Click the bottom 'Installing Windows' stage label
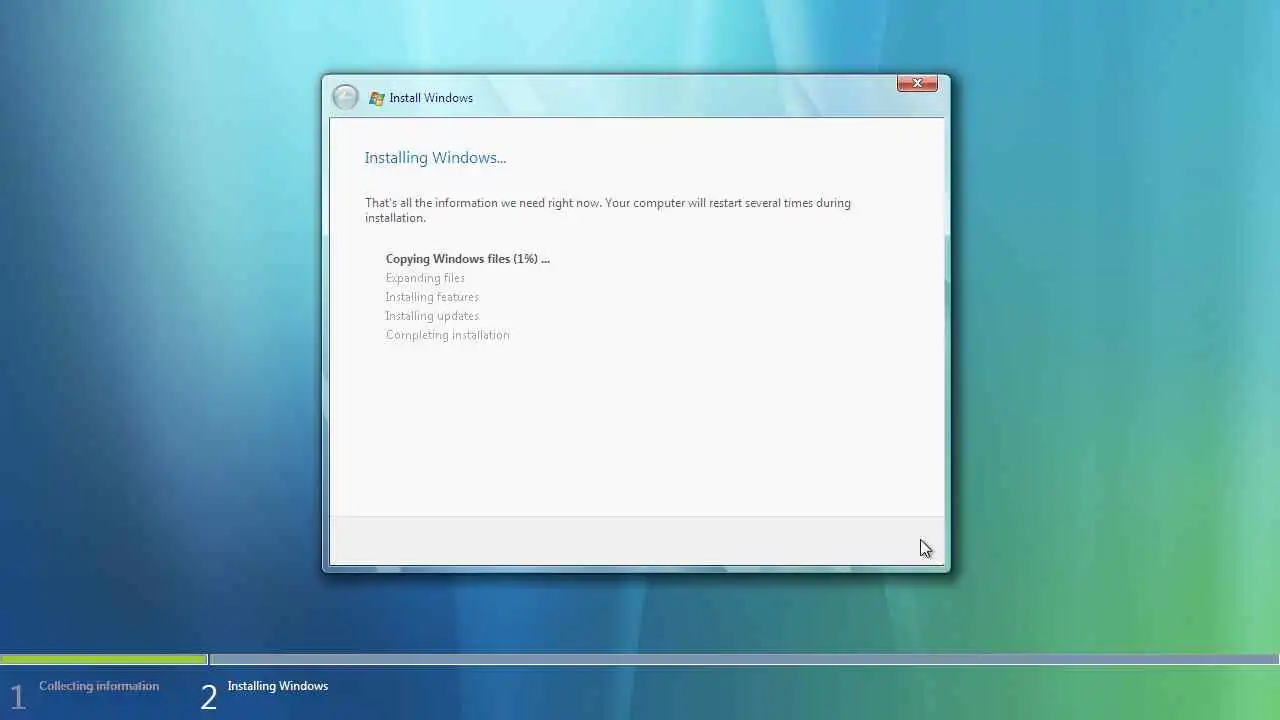 pyautogui.click(x=278, y=686)
